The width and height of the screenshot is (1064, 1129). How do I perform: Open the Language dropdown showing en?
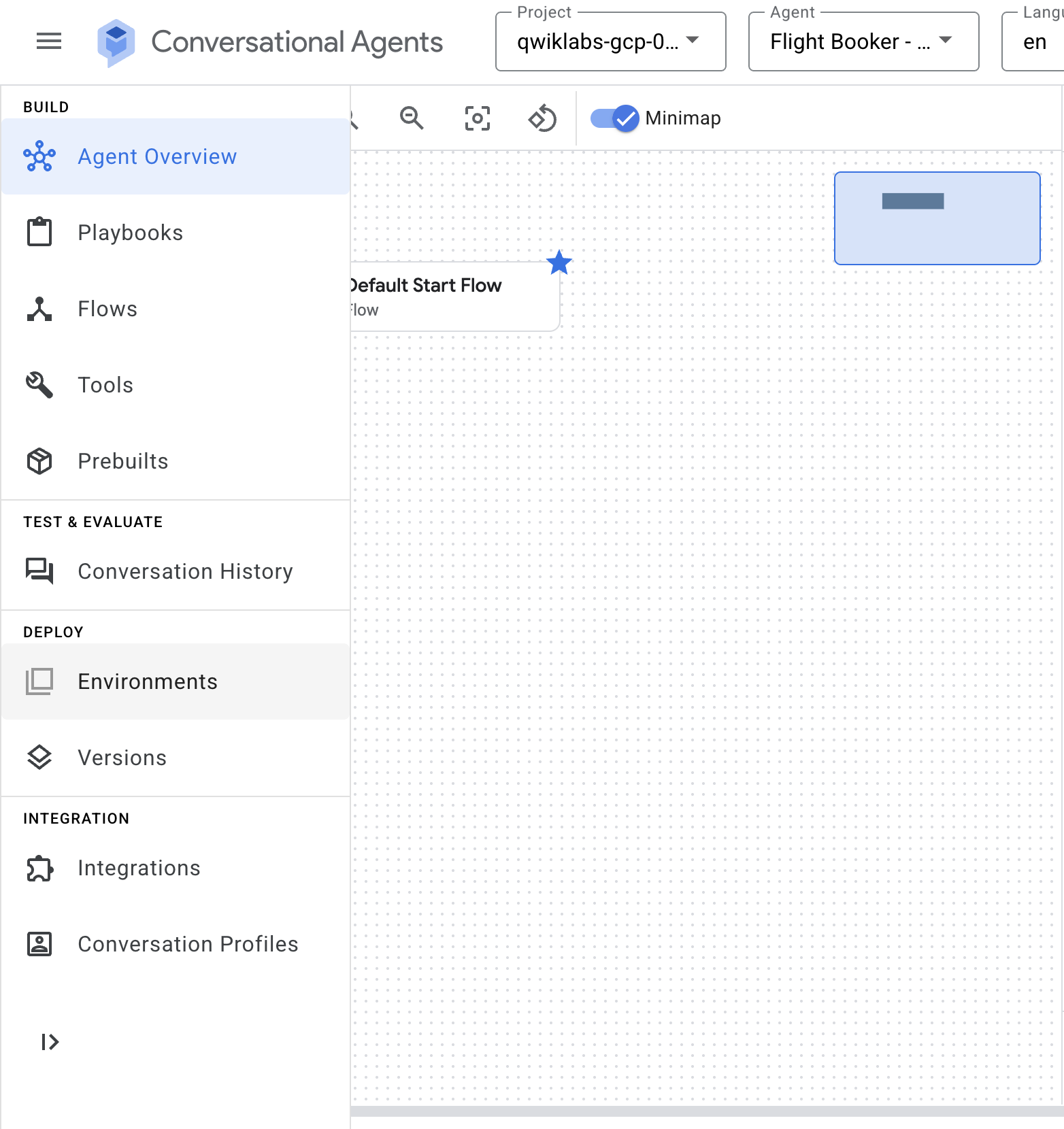click(x=1033, y=41)
